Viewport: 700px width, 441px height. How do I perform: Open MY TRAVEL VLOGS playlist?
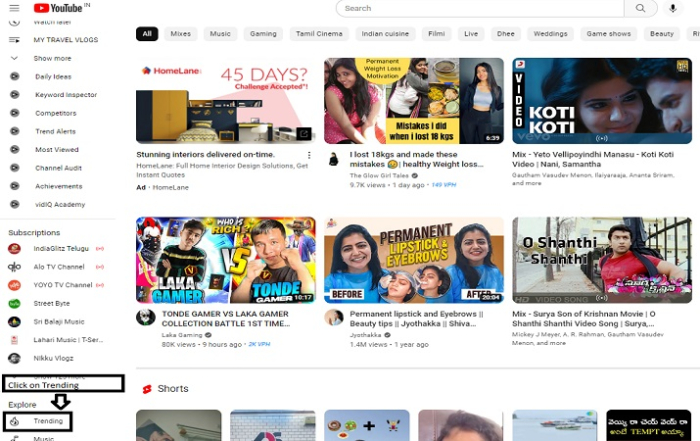66,40
